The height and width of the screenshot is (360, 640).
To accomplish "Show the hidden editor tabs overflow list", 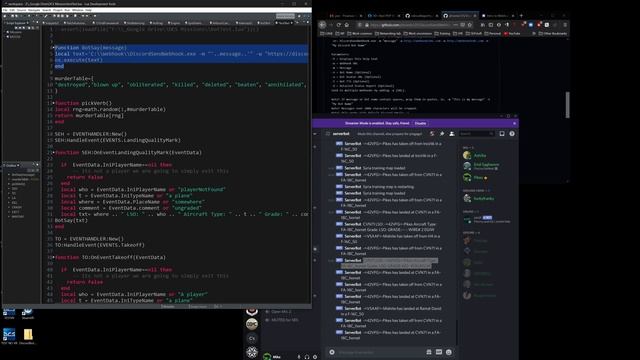I will [297, 23].
